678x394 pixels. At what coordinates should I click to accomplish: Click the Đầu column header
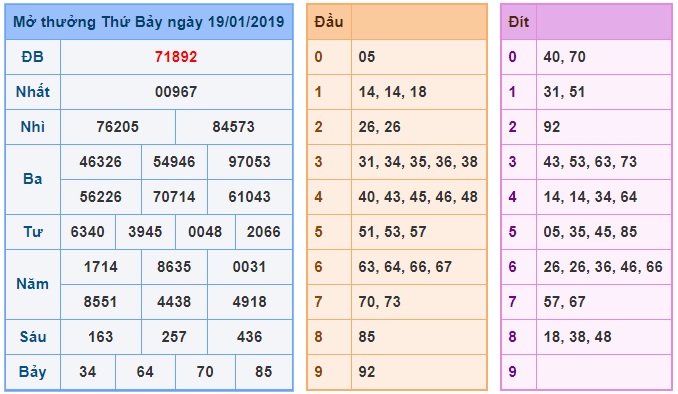[329, 22]
